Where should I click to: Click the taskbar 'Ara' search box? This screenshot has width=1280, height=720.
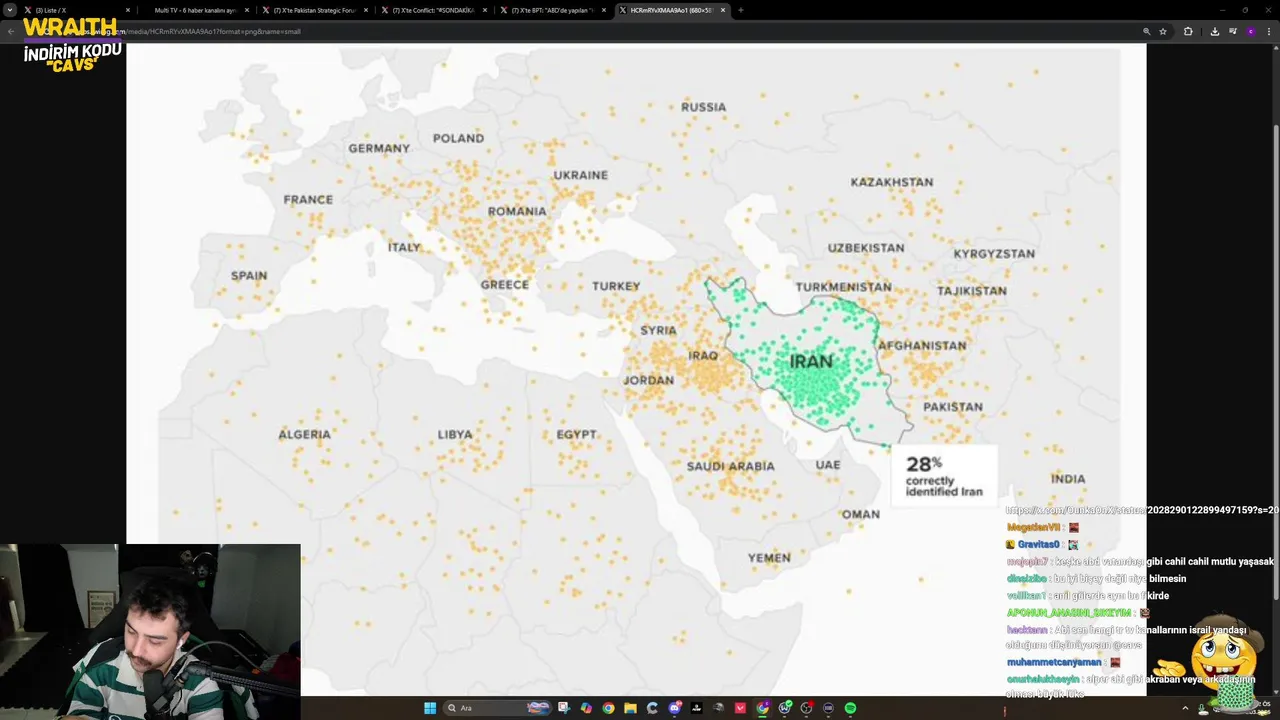click(498, 708)
